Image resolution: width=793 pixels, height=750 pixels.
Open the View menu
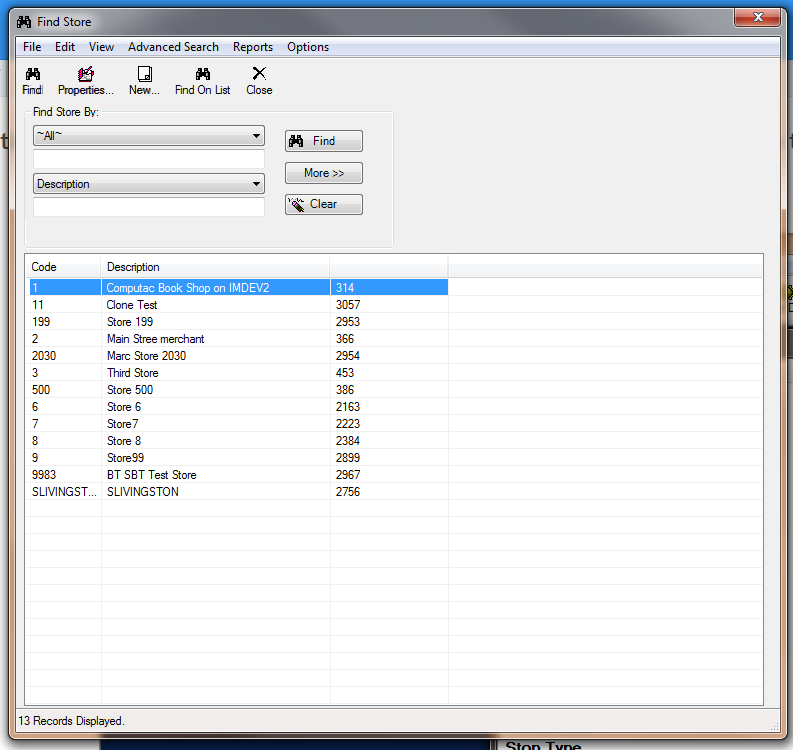click(101, 47)
